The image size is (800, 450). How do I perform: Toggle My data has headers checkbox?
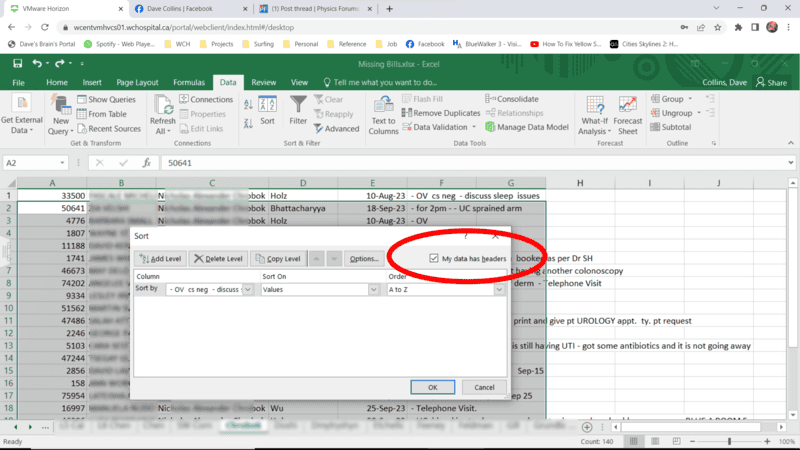click(433, 259)
